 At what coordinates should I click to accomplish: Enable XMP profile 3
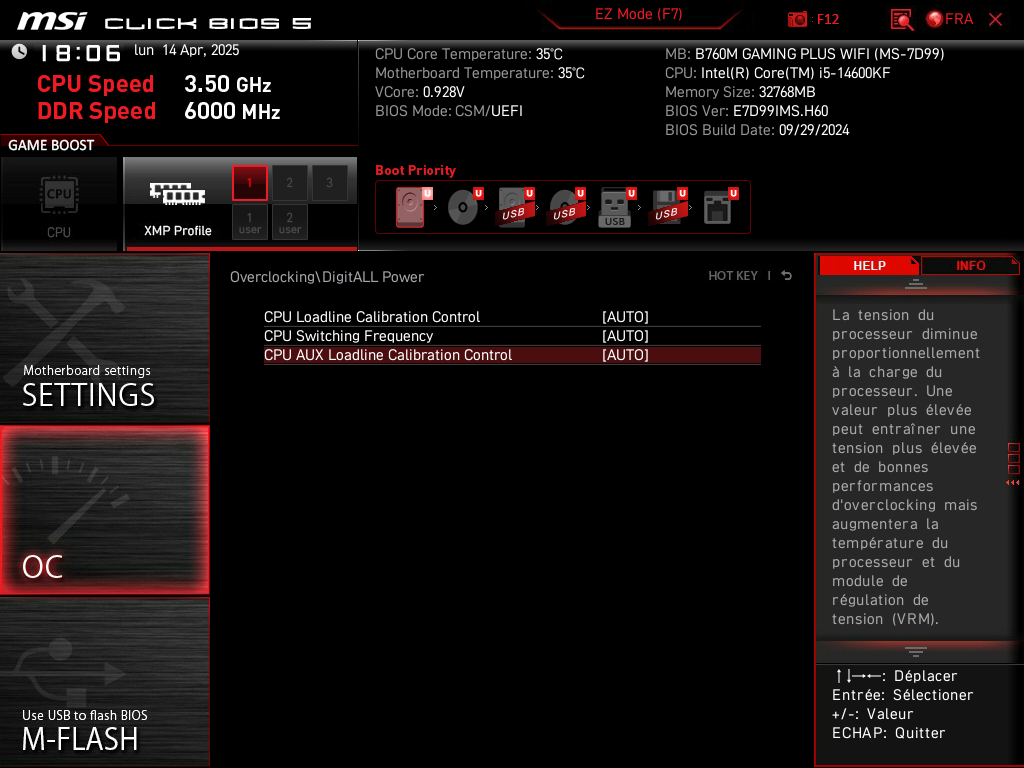pyautogui.click(x=329, y=183)
